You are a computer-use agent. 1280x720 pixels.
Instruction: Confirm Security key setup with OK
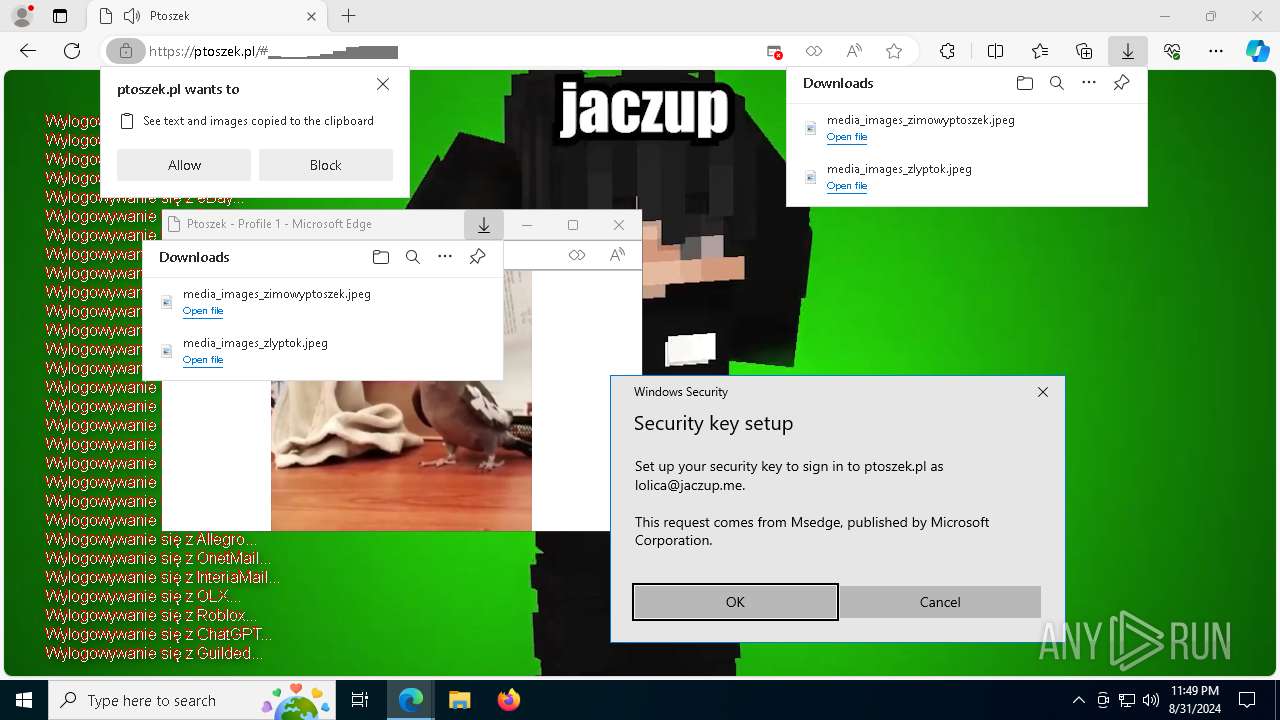pos(735,602)
